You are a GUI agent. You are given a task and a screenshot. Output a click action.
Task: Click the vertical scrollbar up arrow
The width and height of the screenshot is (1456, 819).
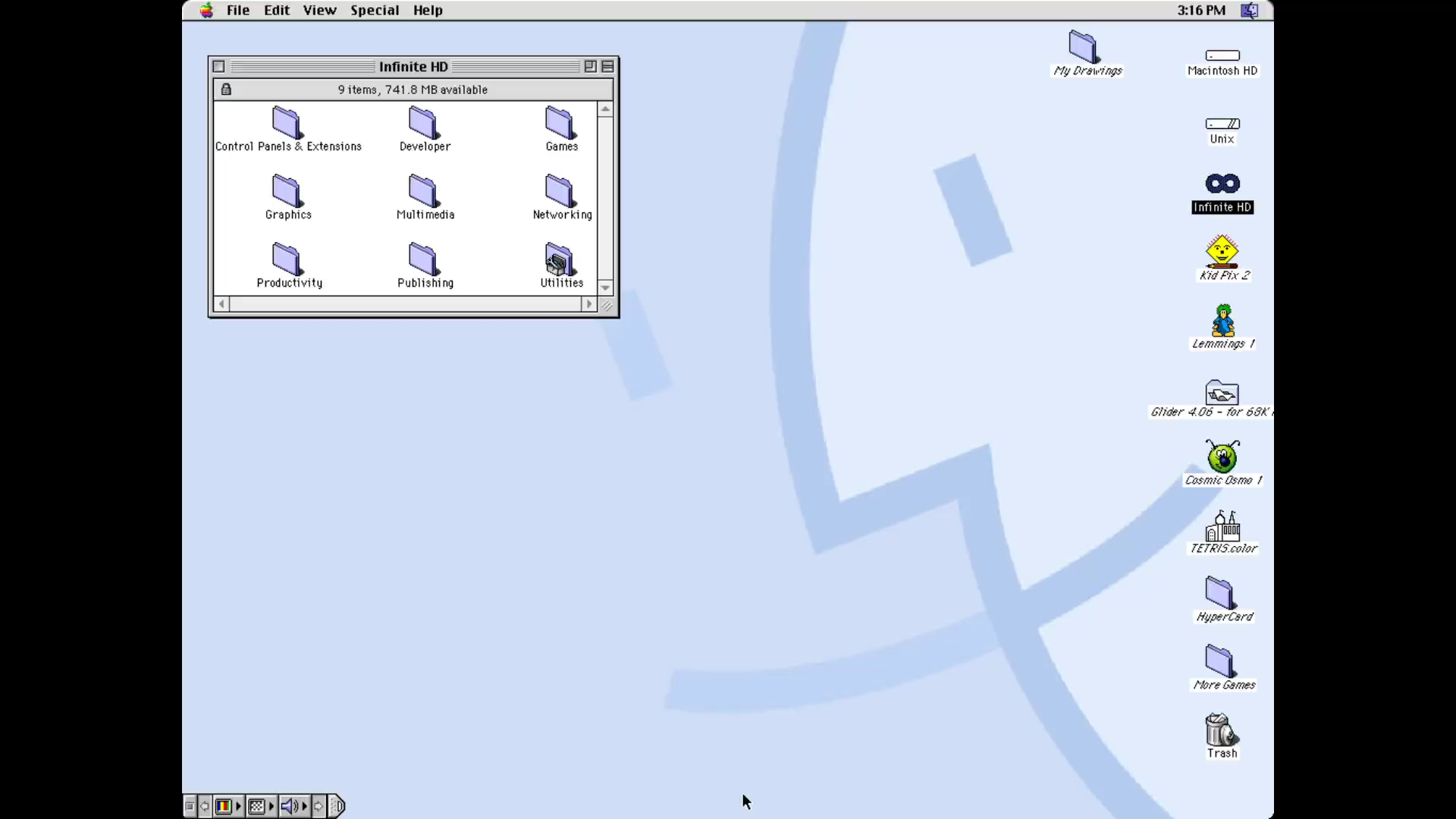click(x=605, y=109)
